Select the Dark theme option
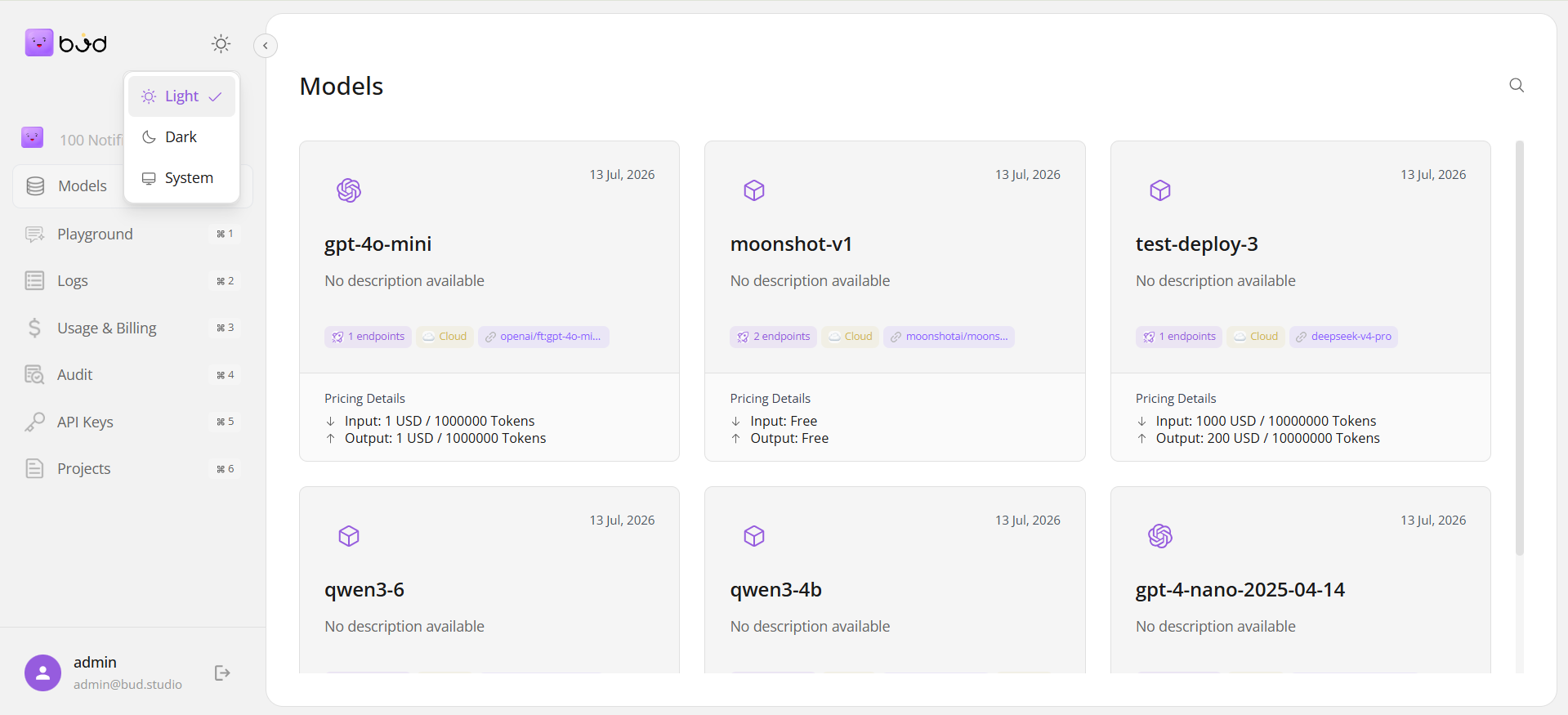The width and height of the screenshot is (1568, 715). [181, 137]
